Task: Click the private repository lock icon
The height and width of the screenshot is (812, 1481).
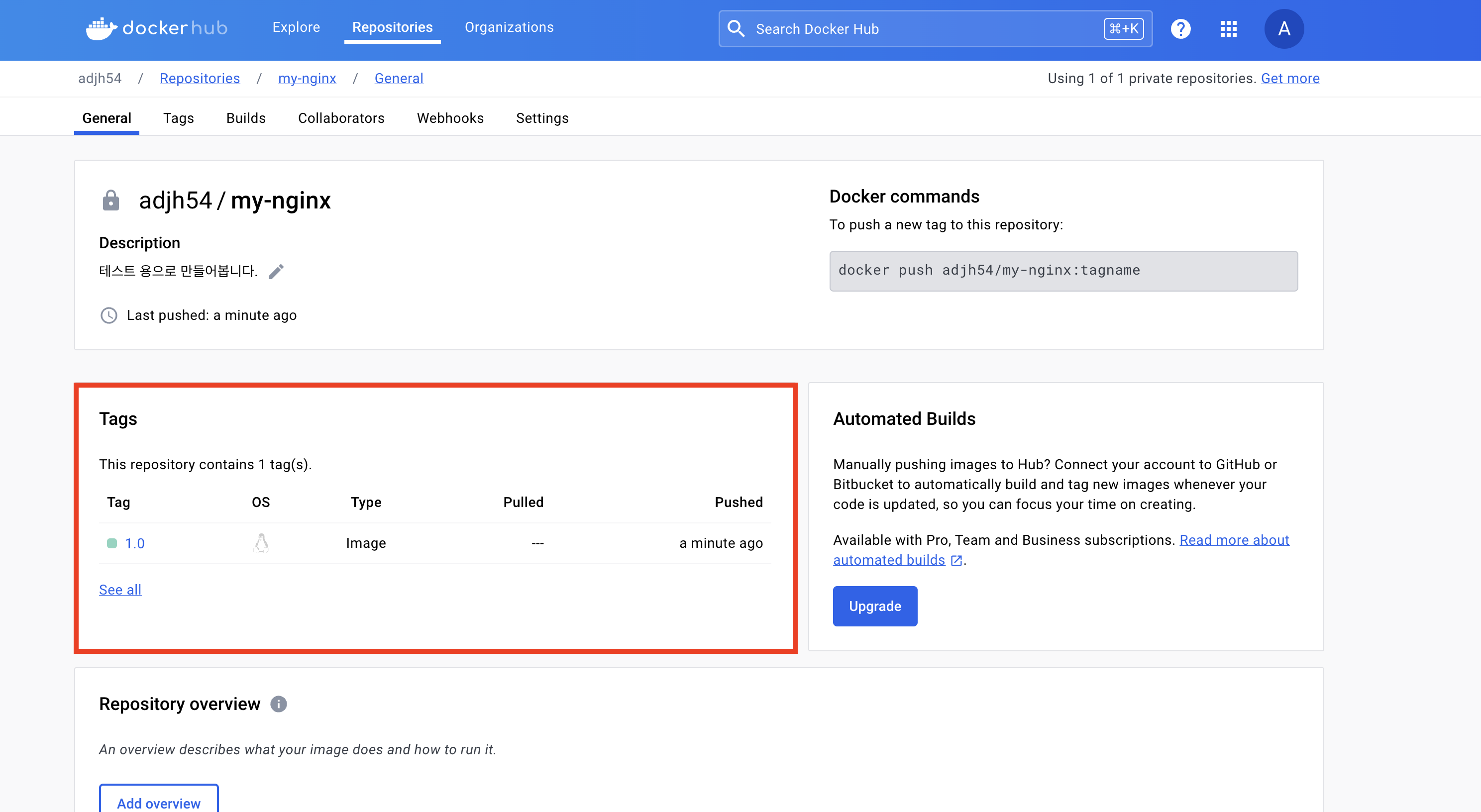Action: point(110,201)
